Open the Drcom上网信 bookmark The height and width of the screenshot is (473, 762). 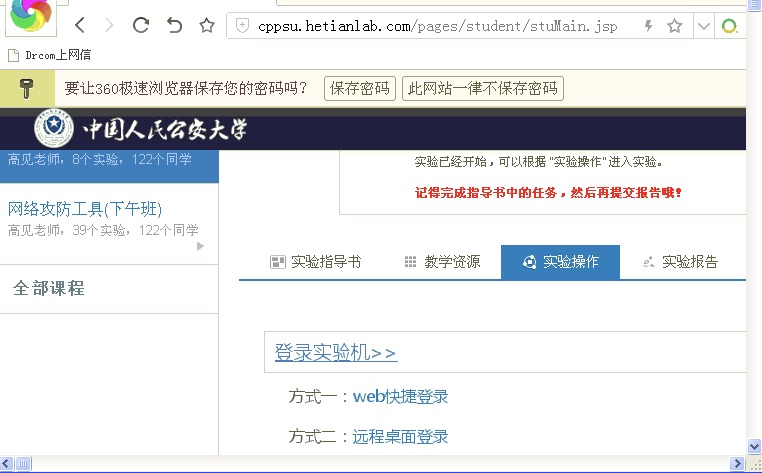click(x=58, y=55)
